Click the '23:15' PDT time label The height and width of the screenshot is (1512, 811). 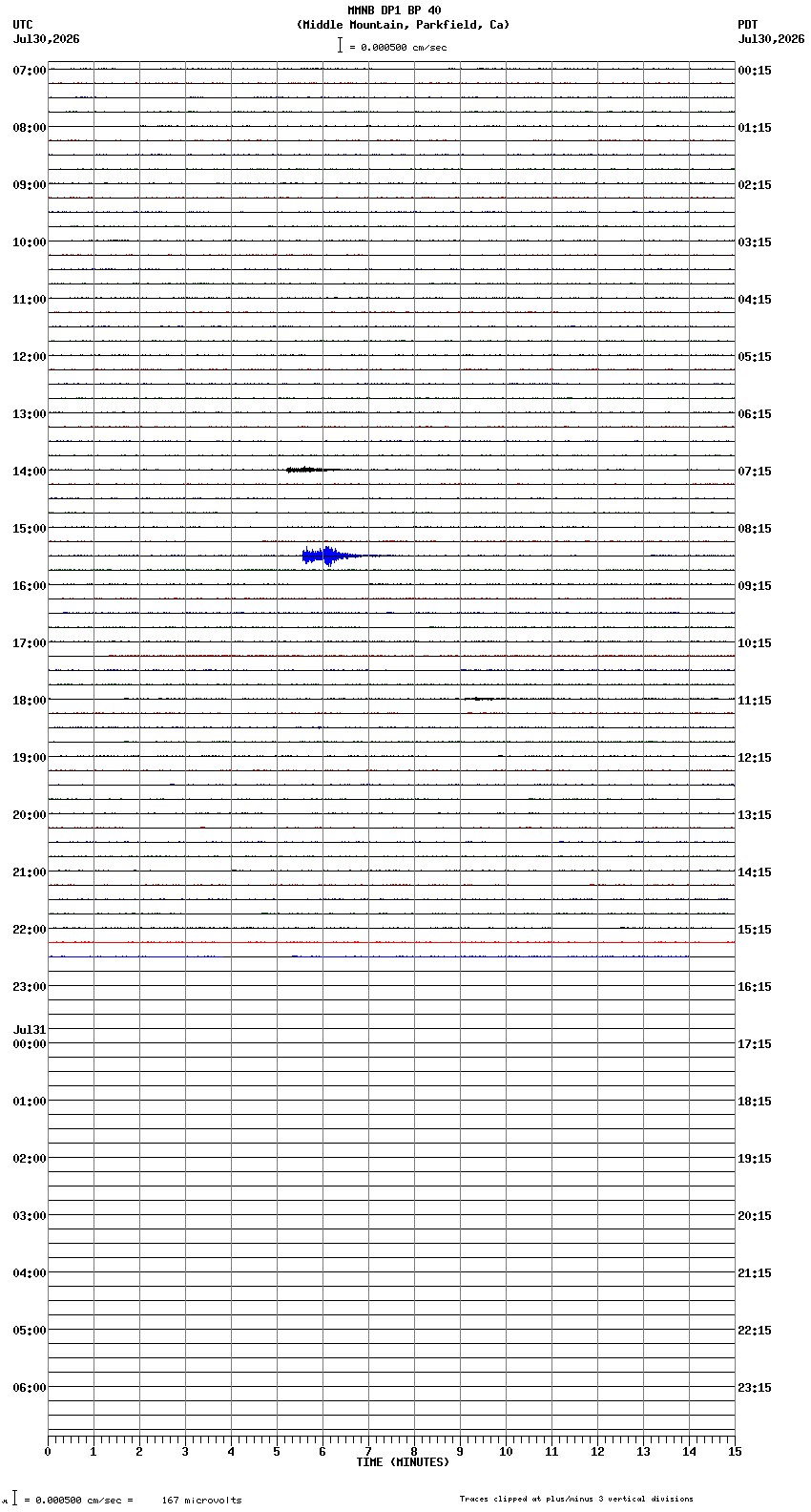pyautogui.click(x=755, y=1388)
